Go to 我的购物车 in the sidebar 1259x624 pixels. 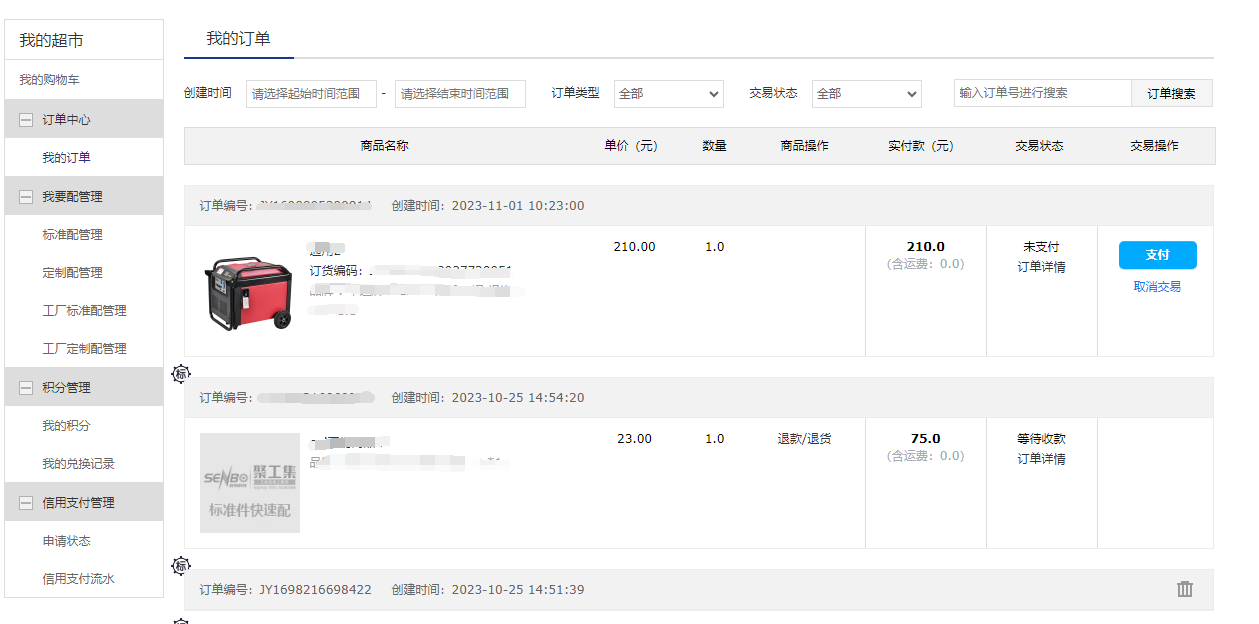click(x=49, y=80)
